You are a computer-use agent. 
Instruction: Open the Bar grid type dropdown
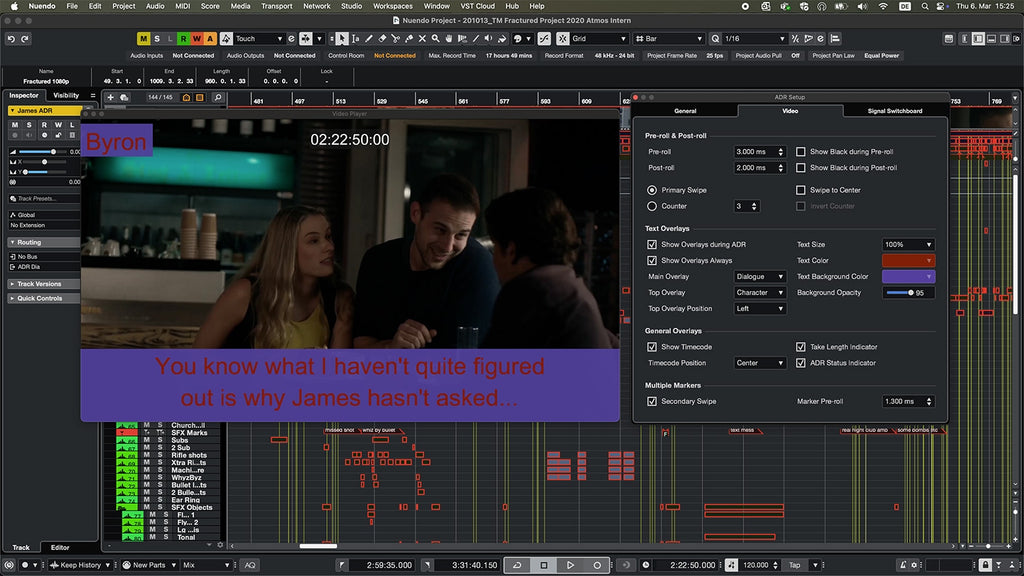click(x=669, y=39)
